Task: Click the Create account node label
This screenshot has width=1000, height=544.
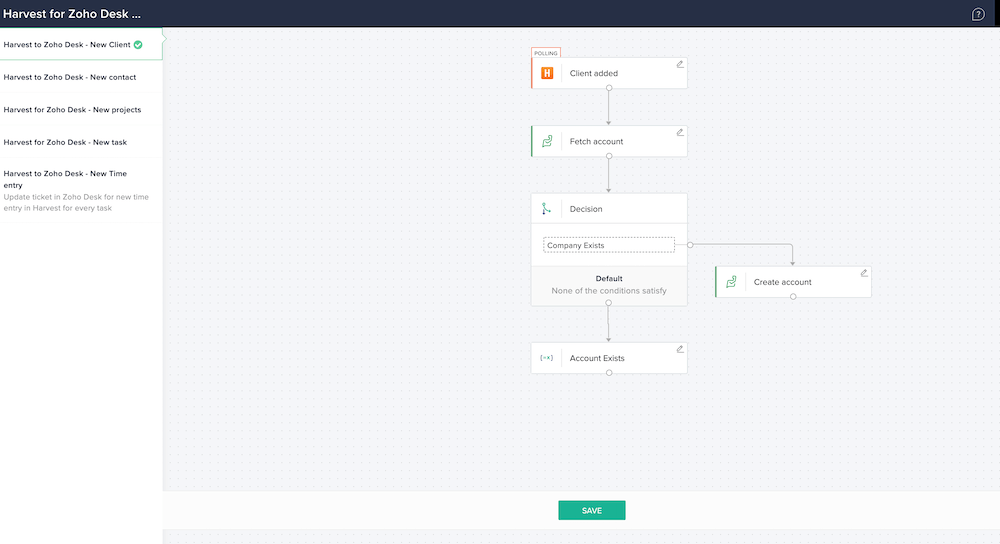Action: point(783,282)
